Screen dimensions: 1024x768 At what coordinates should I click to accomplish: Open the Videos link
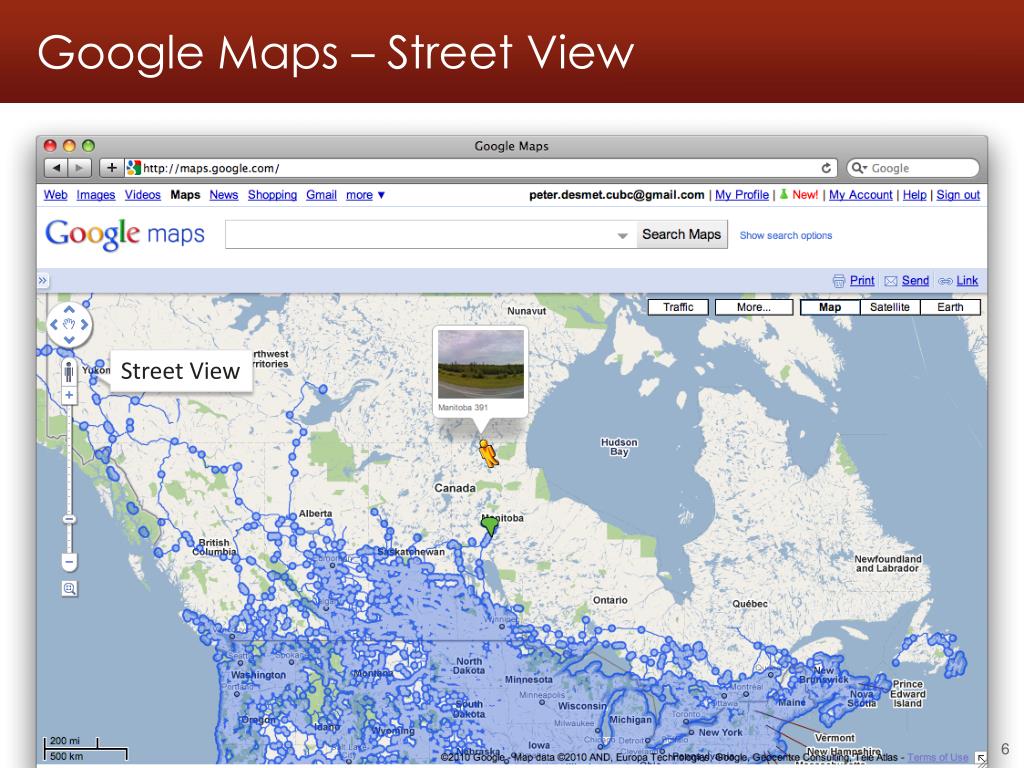142,195
